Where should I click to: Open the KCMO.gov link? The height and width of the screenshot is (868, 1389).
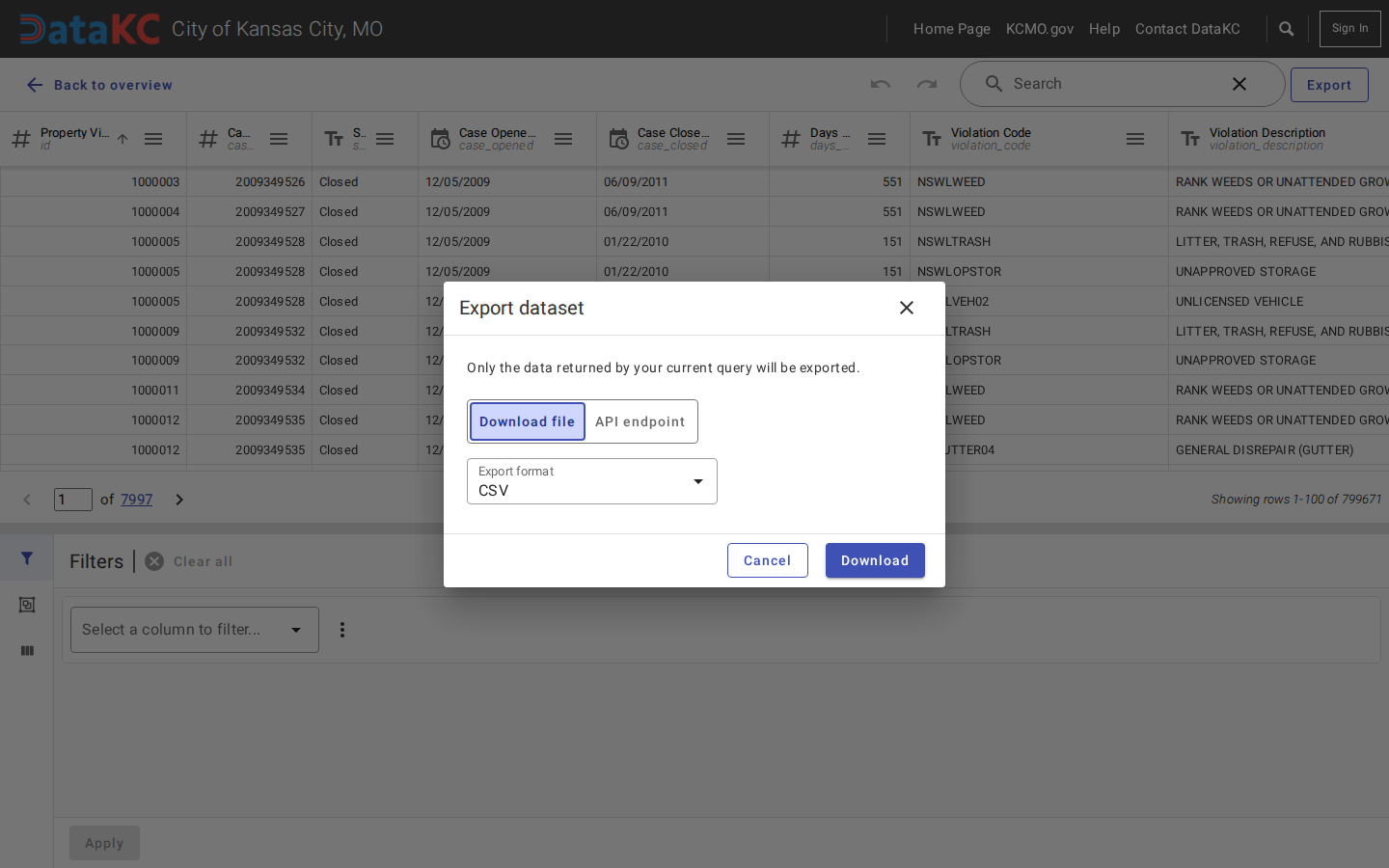(1040, 29)
